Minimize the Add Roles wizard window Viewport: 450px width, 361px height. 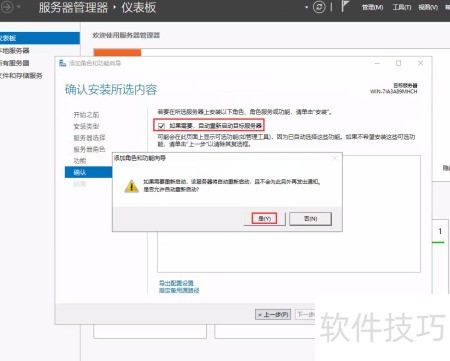[x=377, y=63]
